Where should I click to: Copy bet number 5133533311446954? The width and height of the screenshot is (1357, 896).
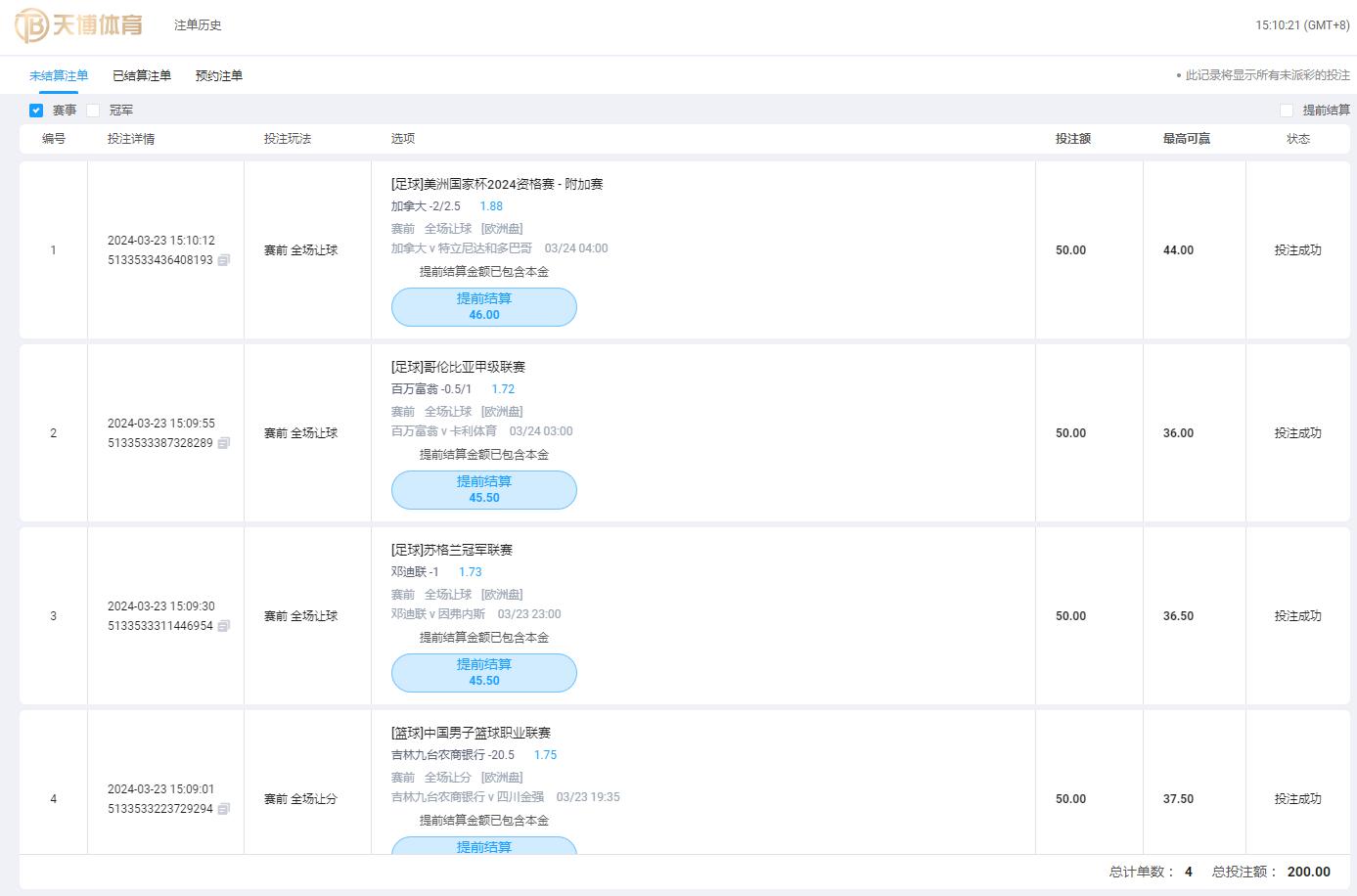tap(224, 626)
